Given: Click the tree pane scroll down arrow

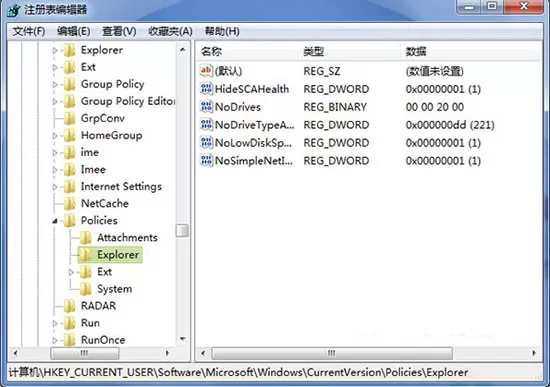Looking at the screenshot, I should pyautogui.click(x=182, y=339).
